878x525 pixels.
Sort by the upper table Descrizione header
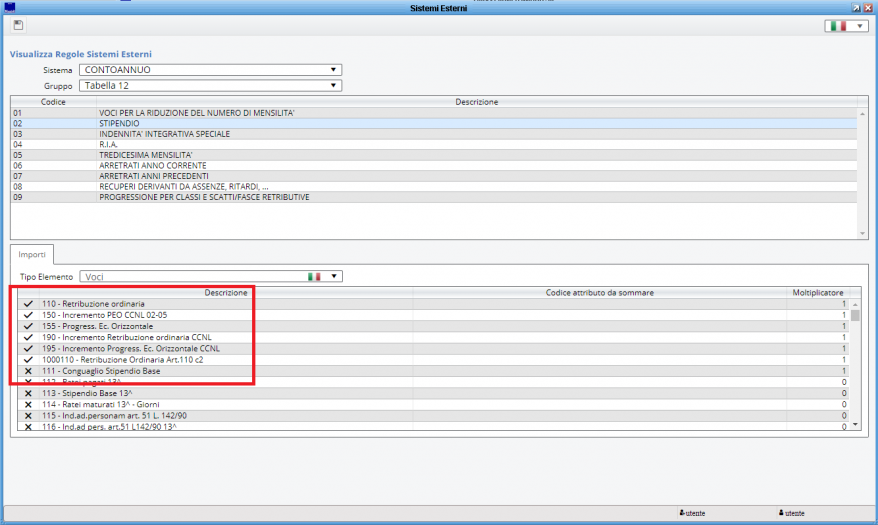477,102
